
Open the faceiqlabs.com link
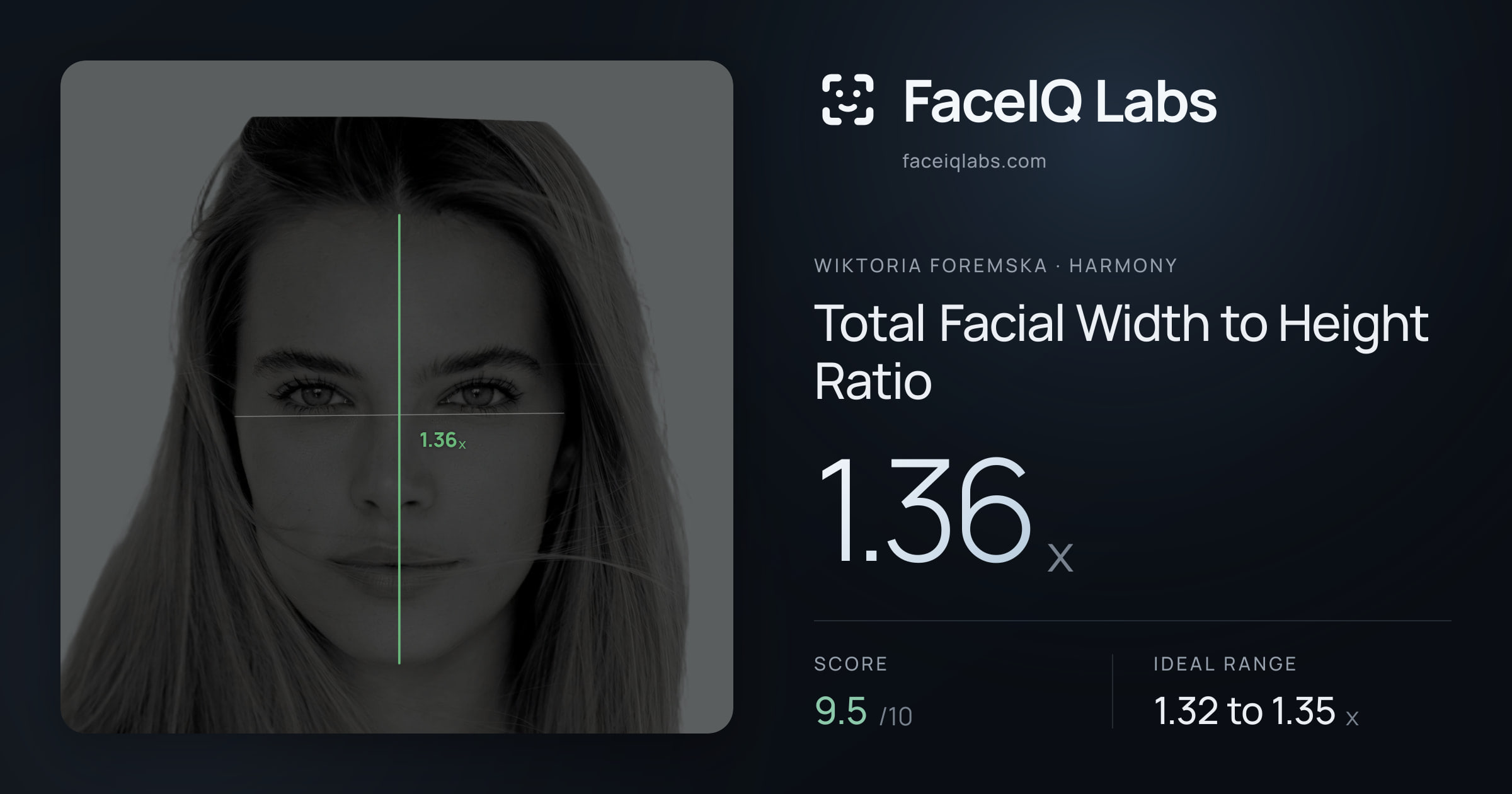(x=974, y=161)
